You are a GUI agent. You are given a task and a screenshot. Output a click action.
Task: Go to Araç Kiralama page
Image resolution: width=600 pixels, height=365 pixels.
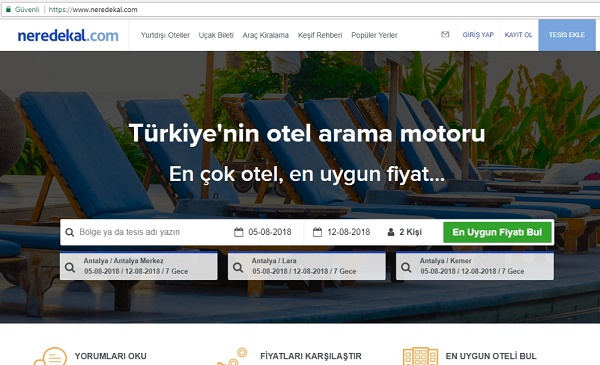pyautogui.click(x=266, y=35)
